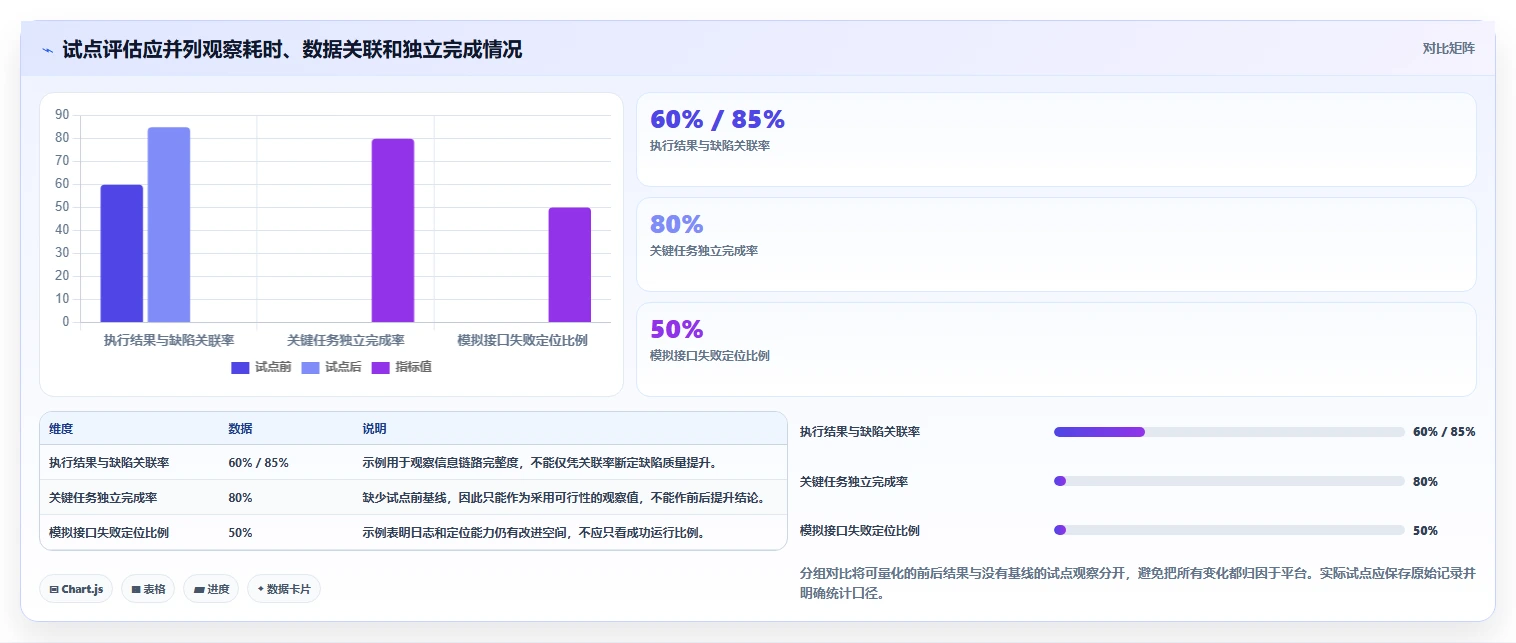Viewport: 1516px width, 643px height.
Task: Click the note starting 示例用于观察信息链路完整度
Action: click(x=540, y=463)
